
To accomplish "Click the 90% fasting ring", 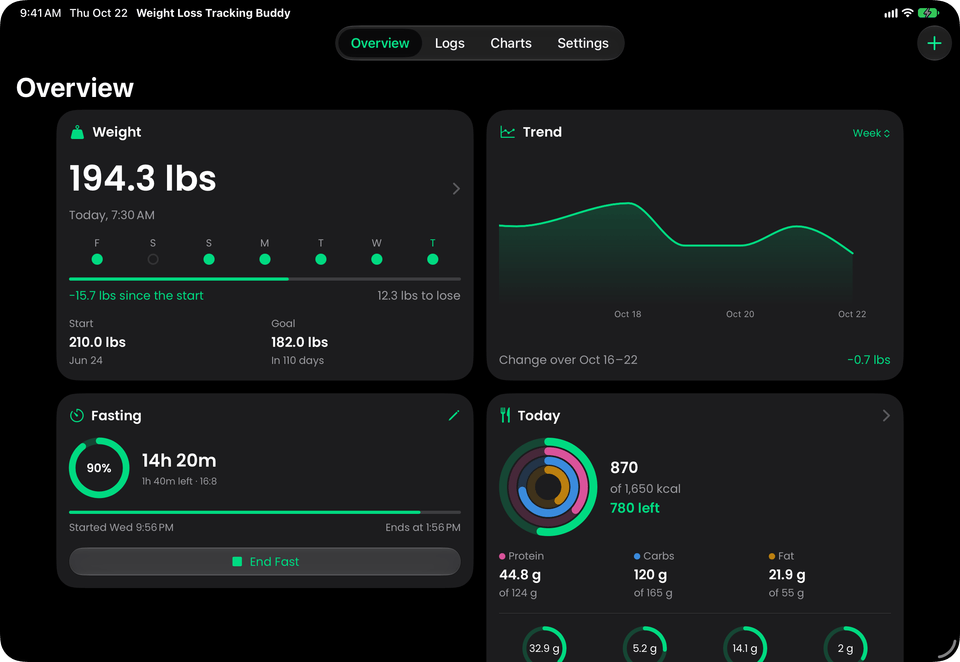I will pos(99,468).
